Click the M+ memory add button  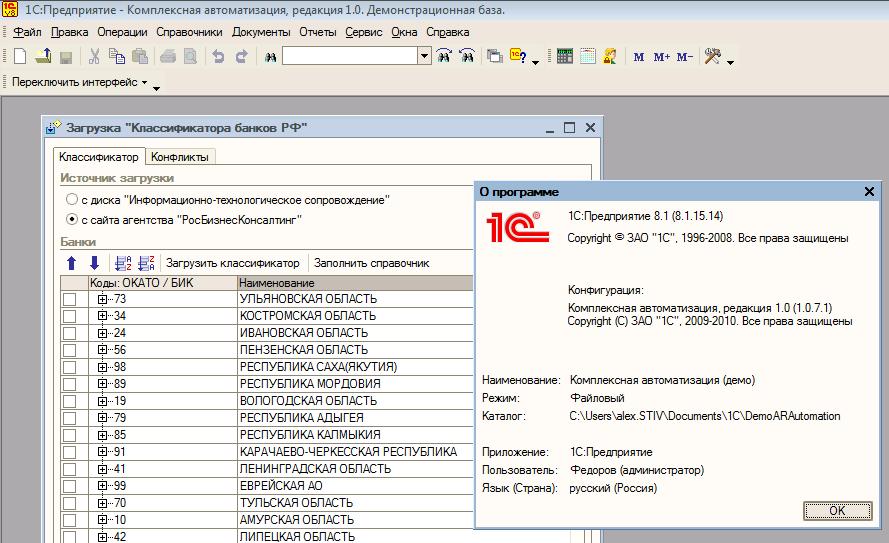661,57
